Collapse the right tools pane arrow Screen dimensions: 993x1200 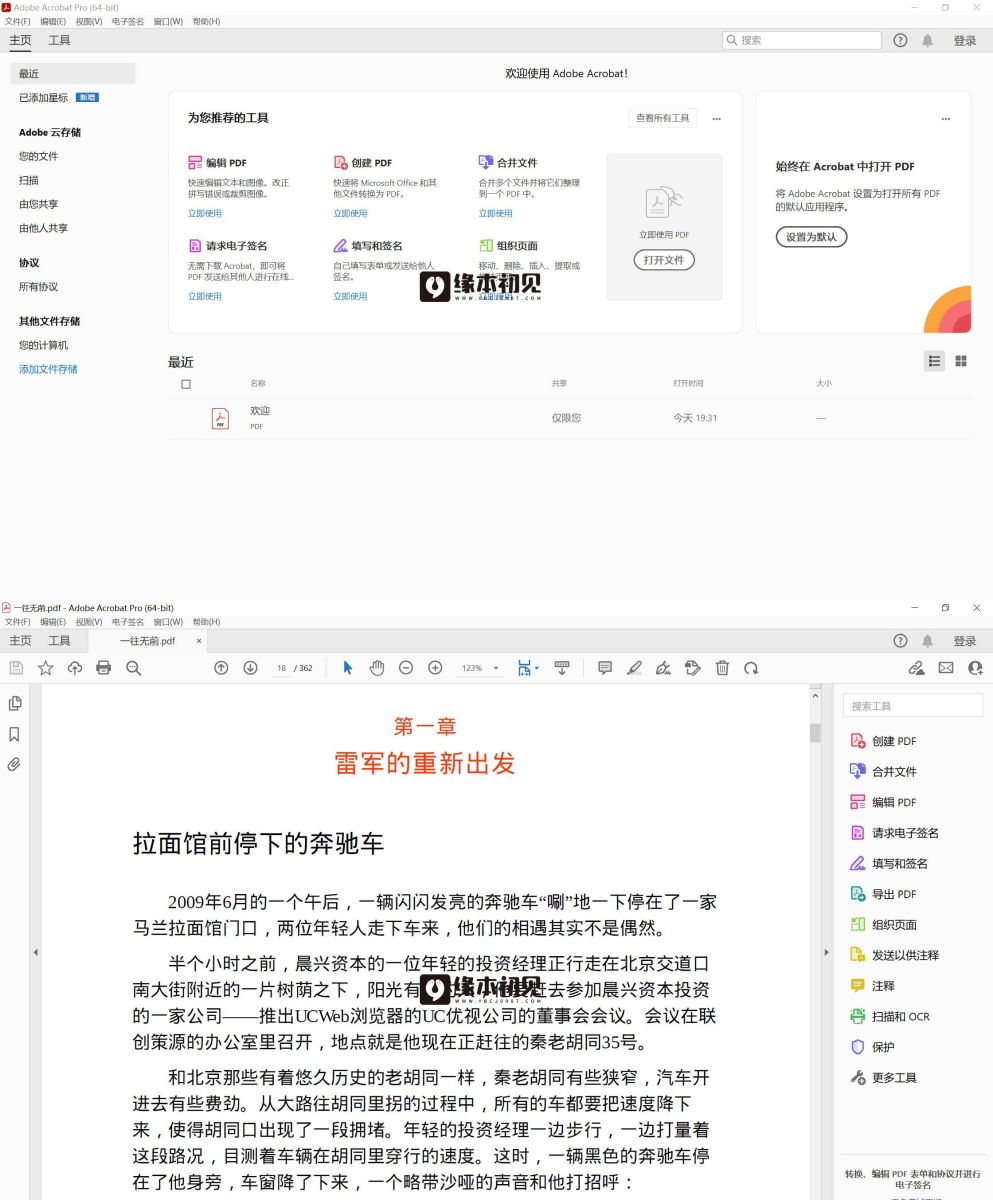click(826, 952)
